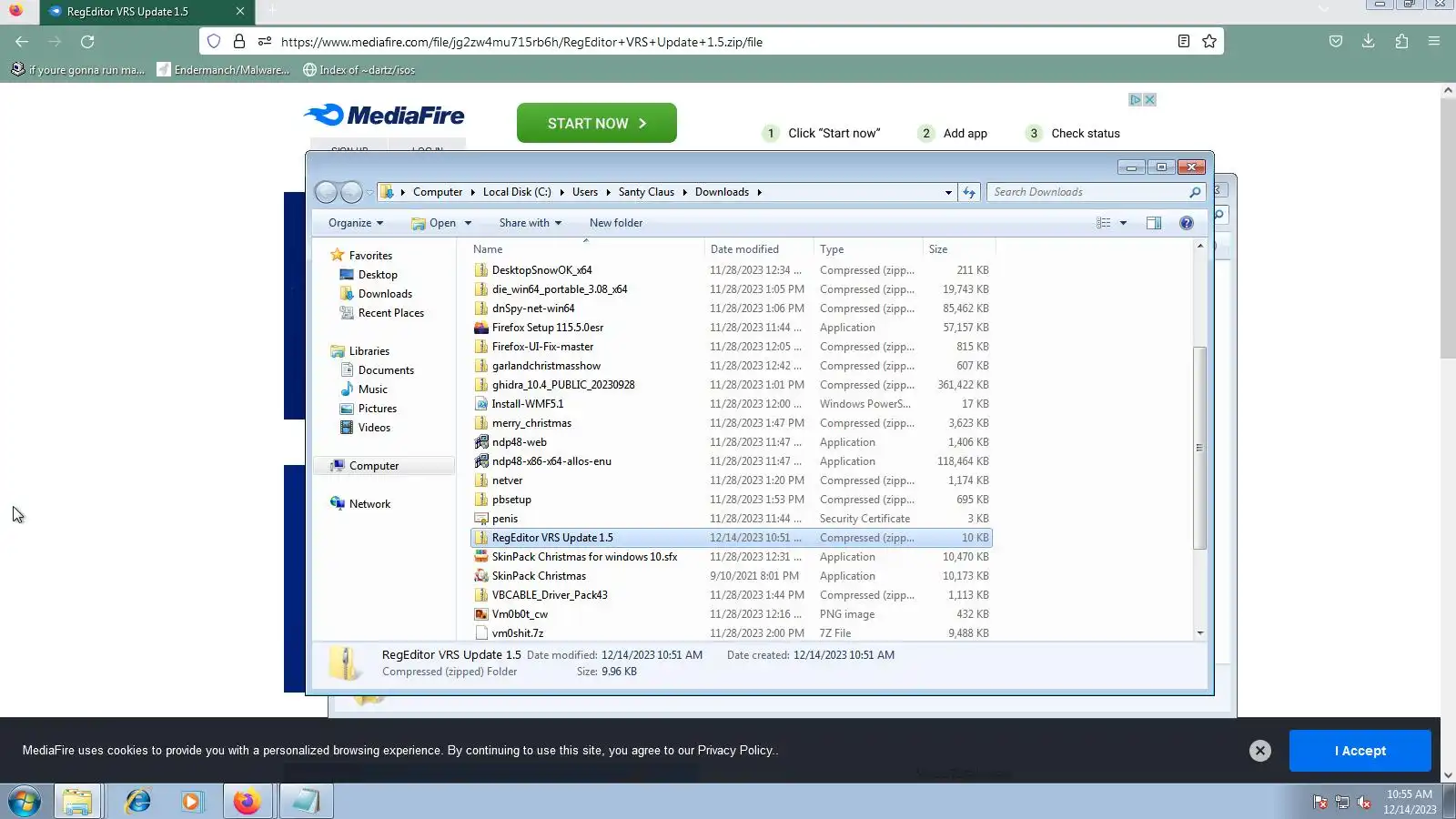Open Windows Media Player from the taskbar

(x=191, y=802)
